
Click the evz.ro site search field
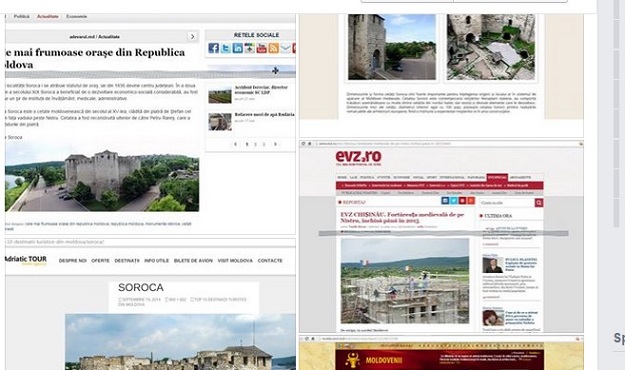tap(507, 203)
